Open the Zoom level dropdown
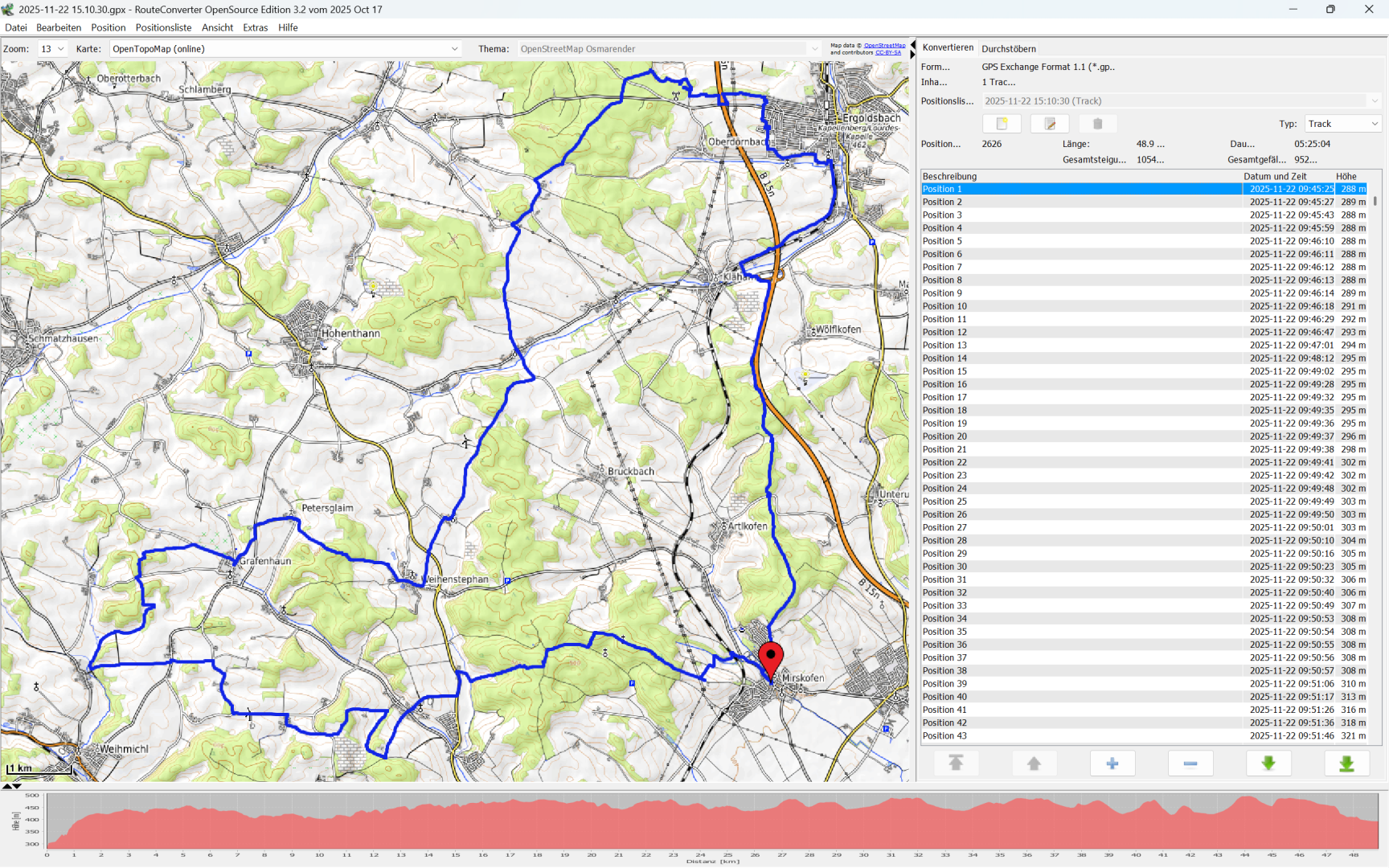 click(52, 49)
